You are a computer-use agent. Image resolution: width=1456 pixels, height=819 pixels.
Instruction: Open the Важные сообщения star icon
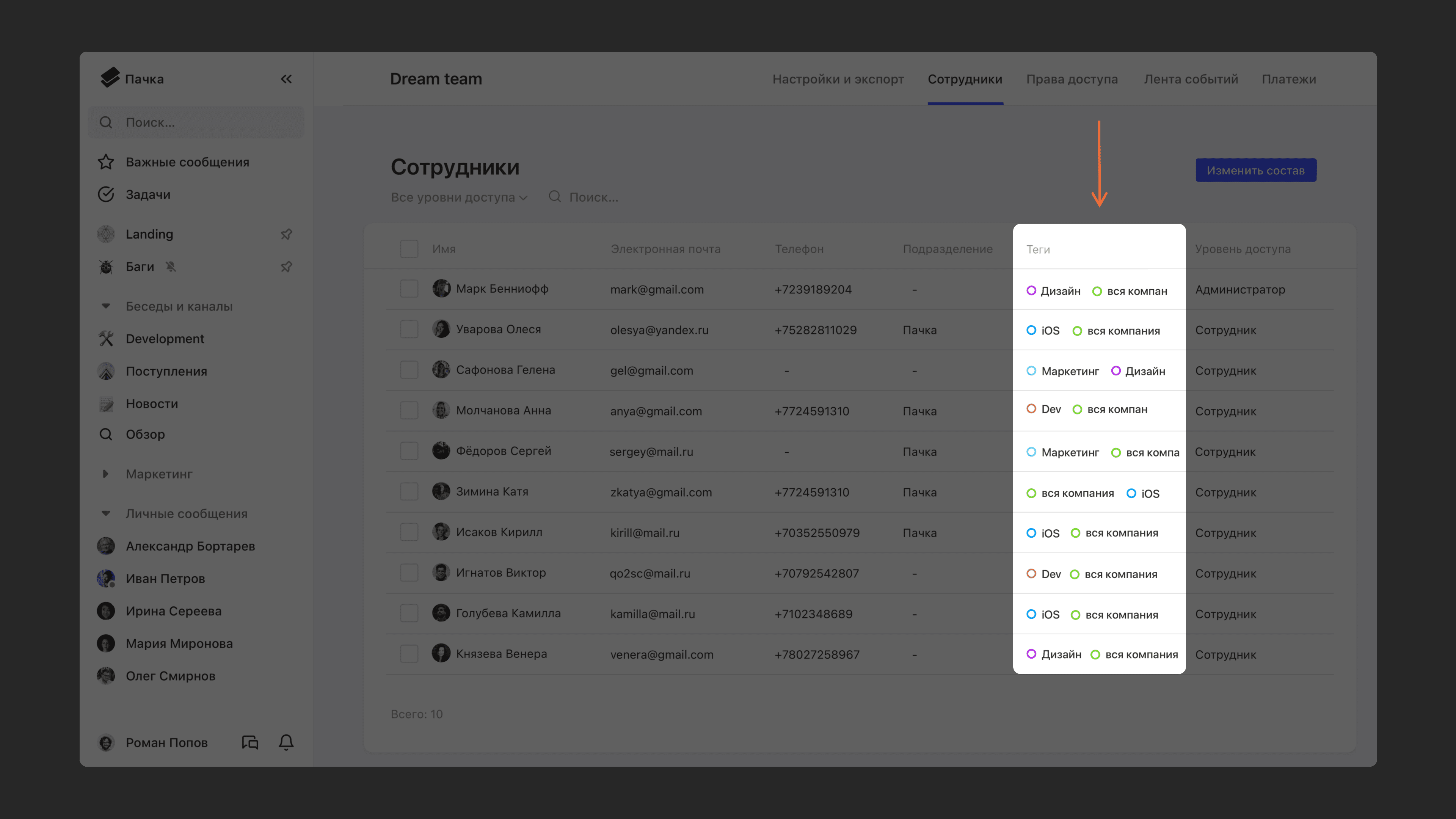coord(106,162)
